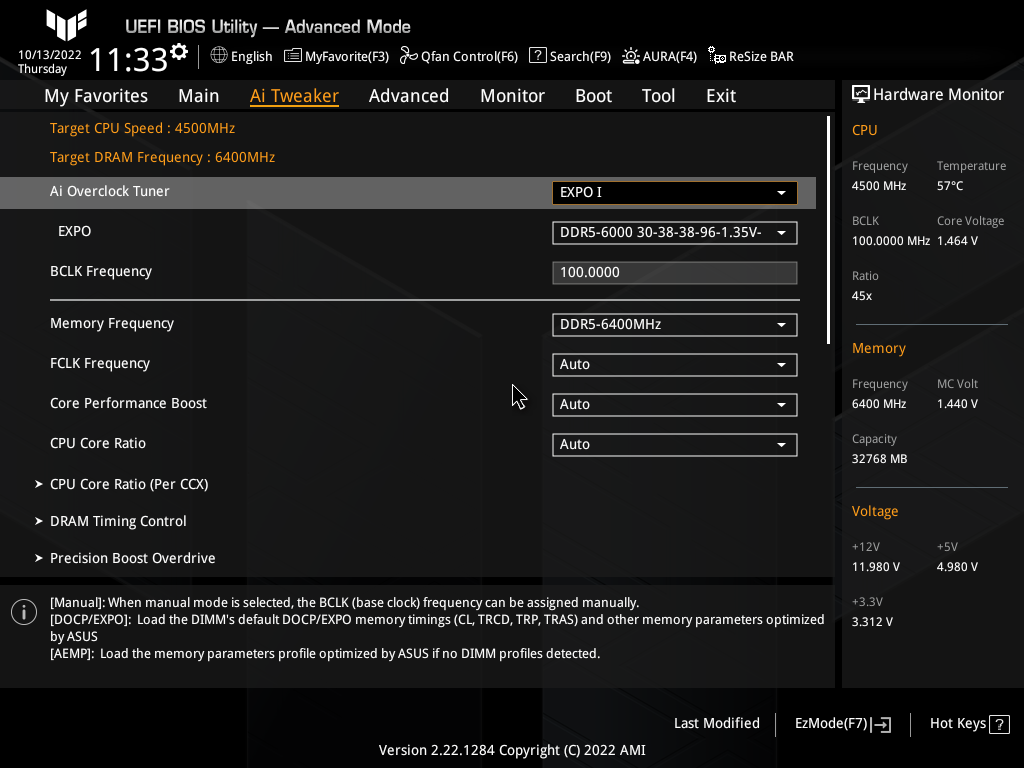Click the Ratio 45x value
Image resolution: width=1024 pixels, height=768 pixels.
pyautogui.click(x=862, y=296)
